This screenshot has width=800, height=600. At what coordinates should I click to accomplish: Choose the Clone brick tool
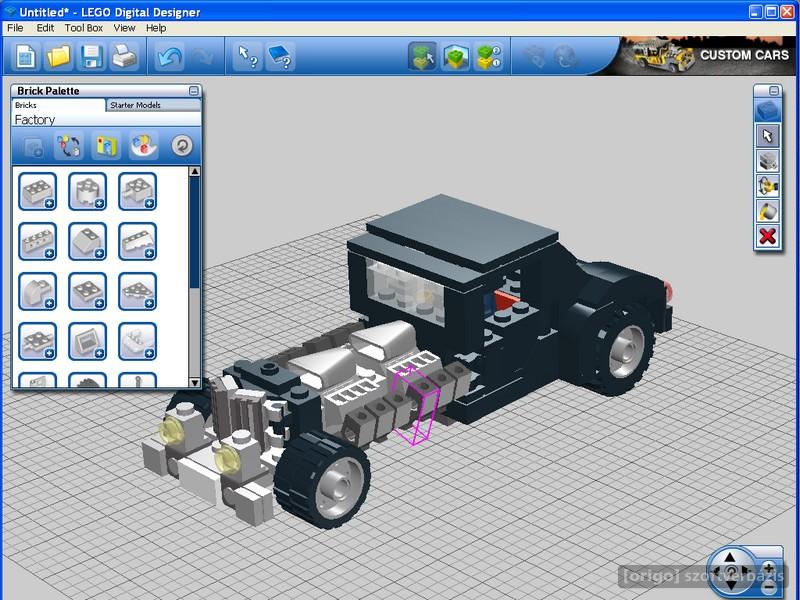(767, 161)
